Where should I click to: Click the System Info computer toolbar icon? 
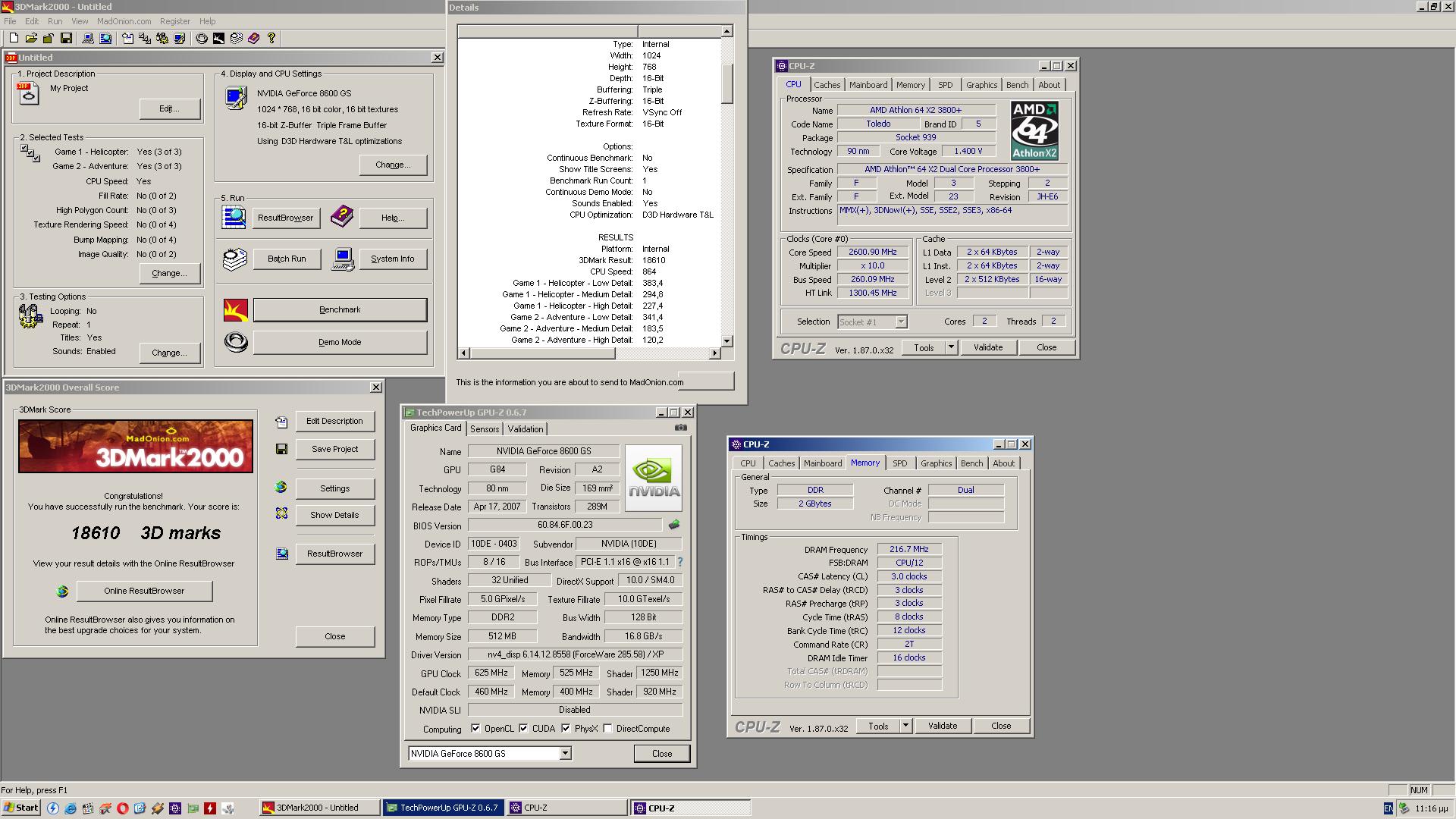pos(88,38)
